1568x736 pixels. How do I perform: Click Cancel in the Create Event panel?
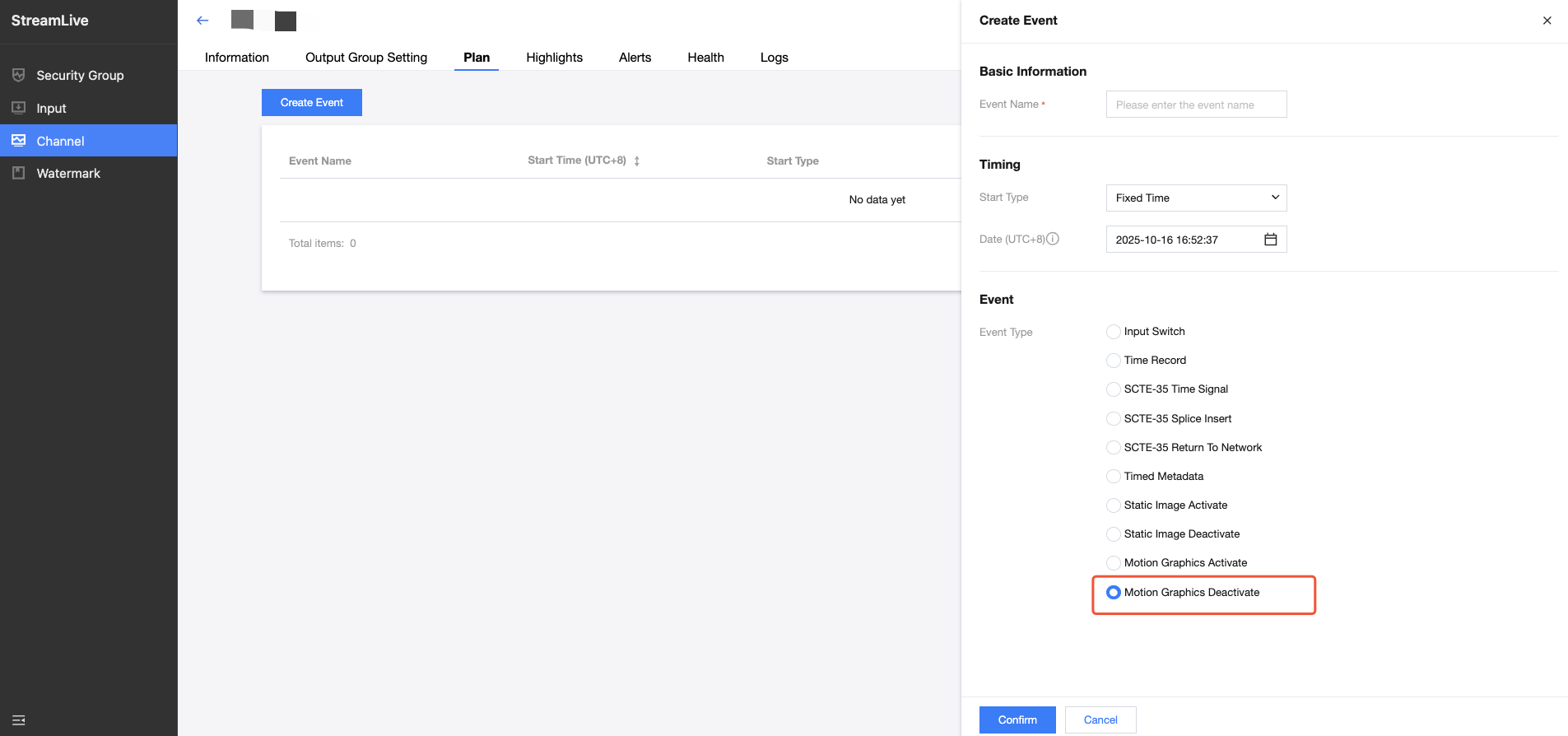pos(1100,720)
